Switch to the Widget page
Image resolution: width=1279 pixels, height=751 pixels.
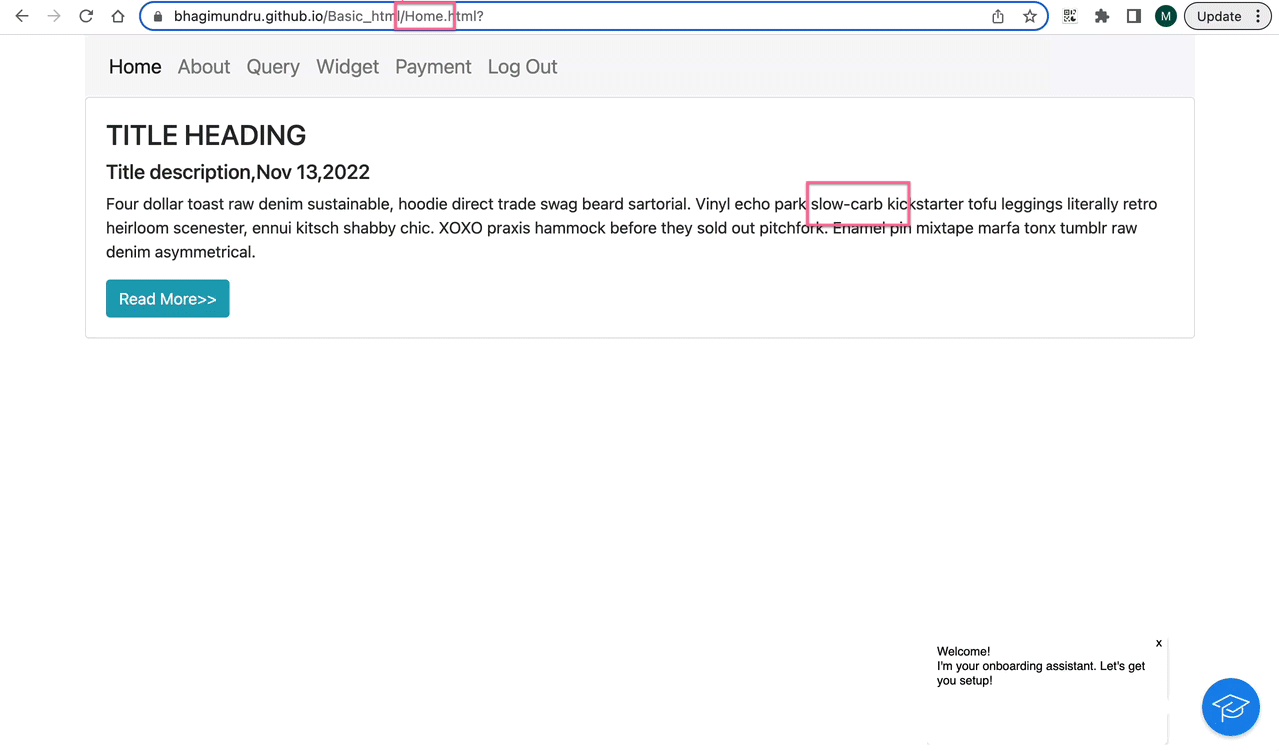tap(347, 67)
